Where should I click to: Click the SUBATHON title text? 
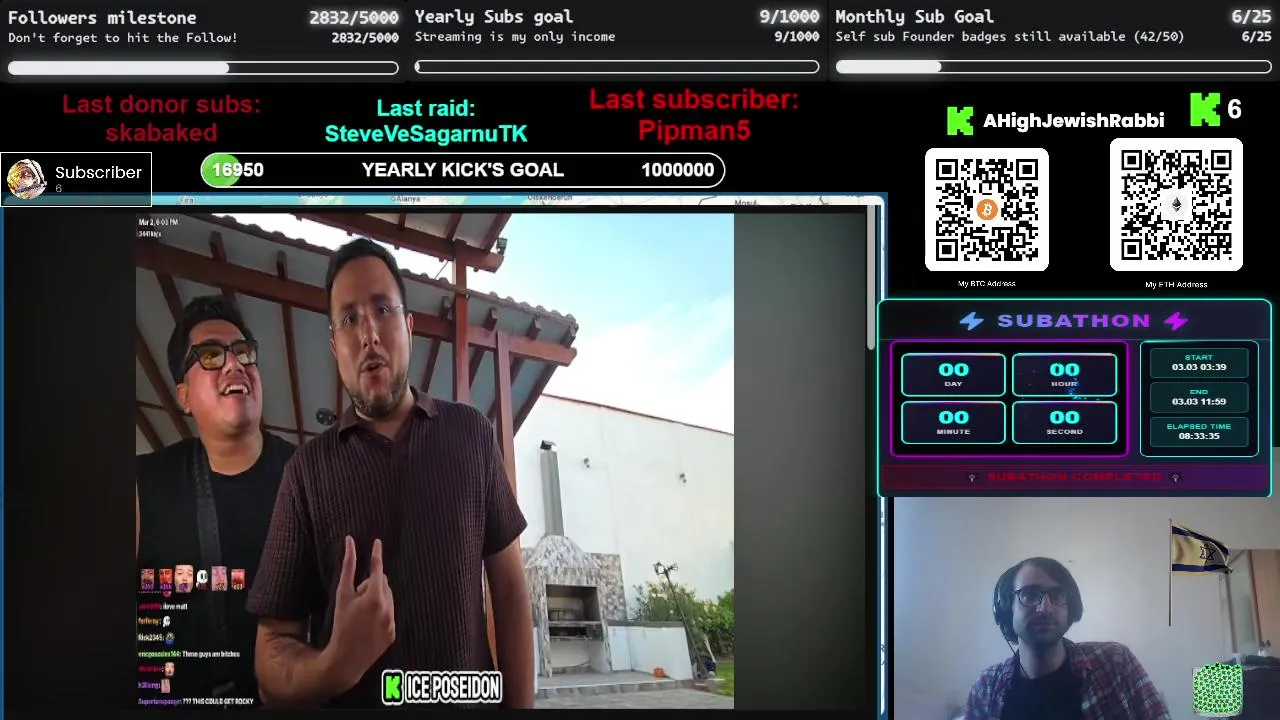(x=1074, y=321)
